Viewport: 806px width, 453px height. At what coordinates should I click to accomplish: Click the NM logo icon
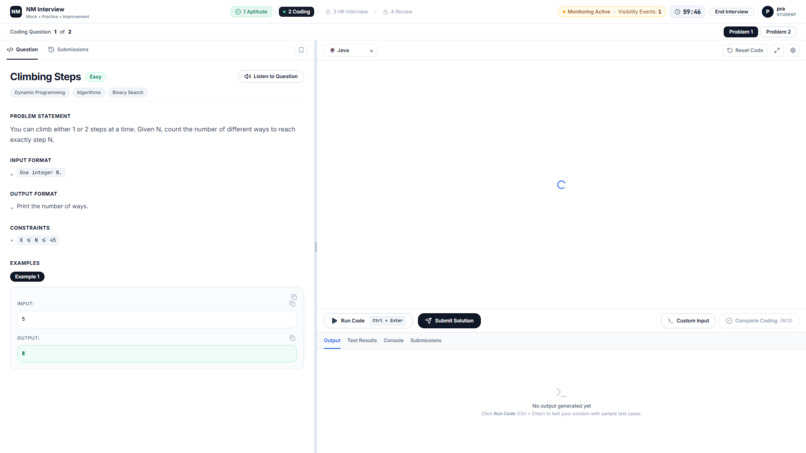[16, 11]
